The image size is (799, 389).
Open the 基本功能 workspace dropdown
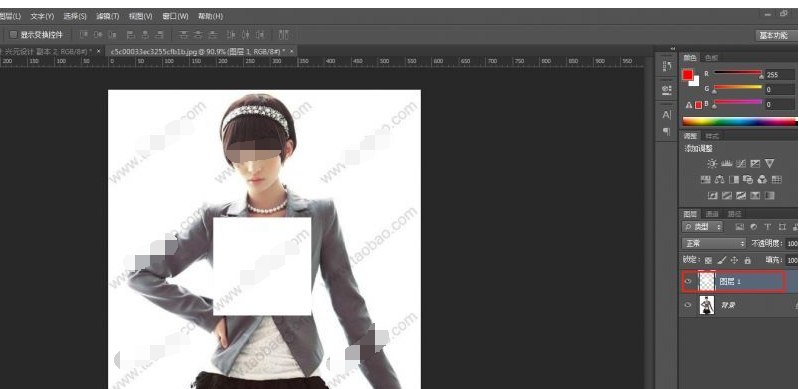774,35
